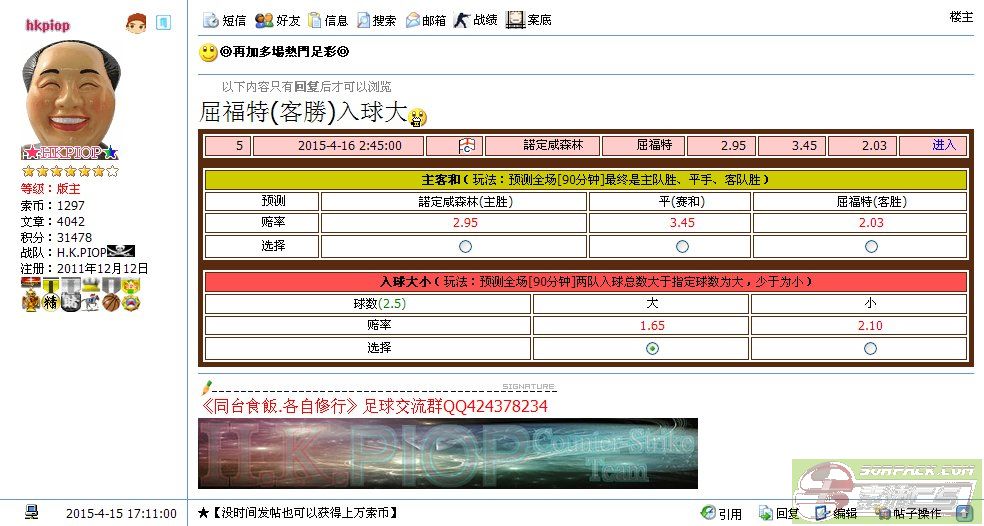Open the 案底 case record icon
This screenshot has height=526, width=984.
coord(515,19)
